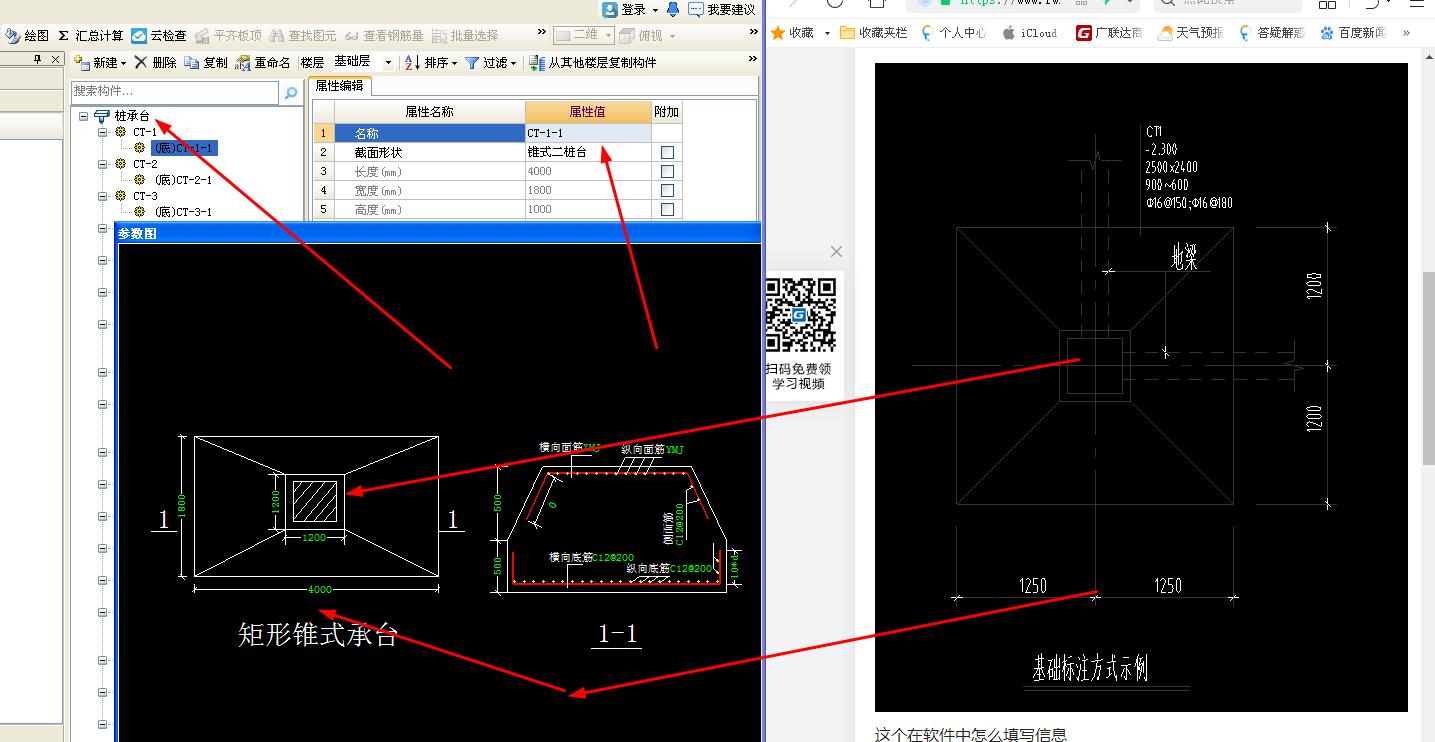Open the 绘图 drawing mode
The image size is (1435, 742).
point(27,35)
